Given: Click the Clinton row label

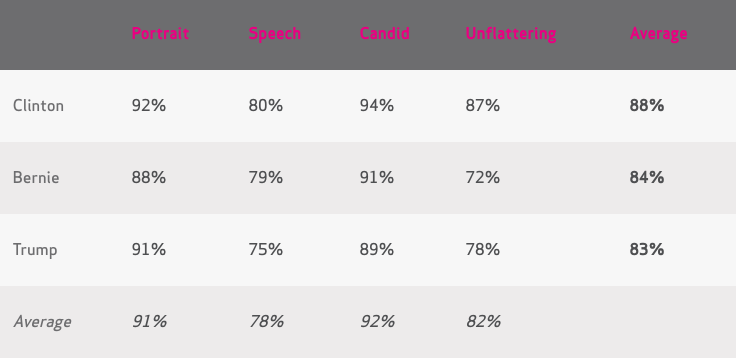Looking at the screenshot, I should click(38, 105).
